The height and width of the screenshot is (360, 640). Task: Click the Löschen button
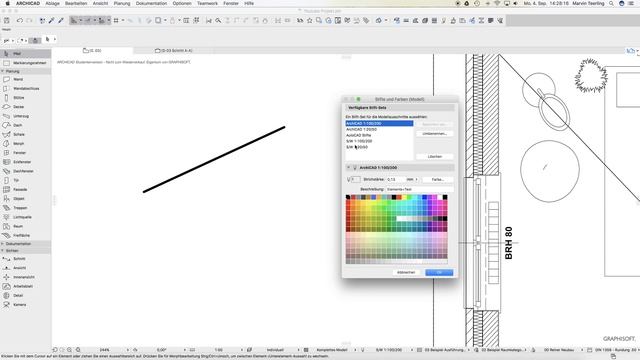(x=435, y=156)
